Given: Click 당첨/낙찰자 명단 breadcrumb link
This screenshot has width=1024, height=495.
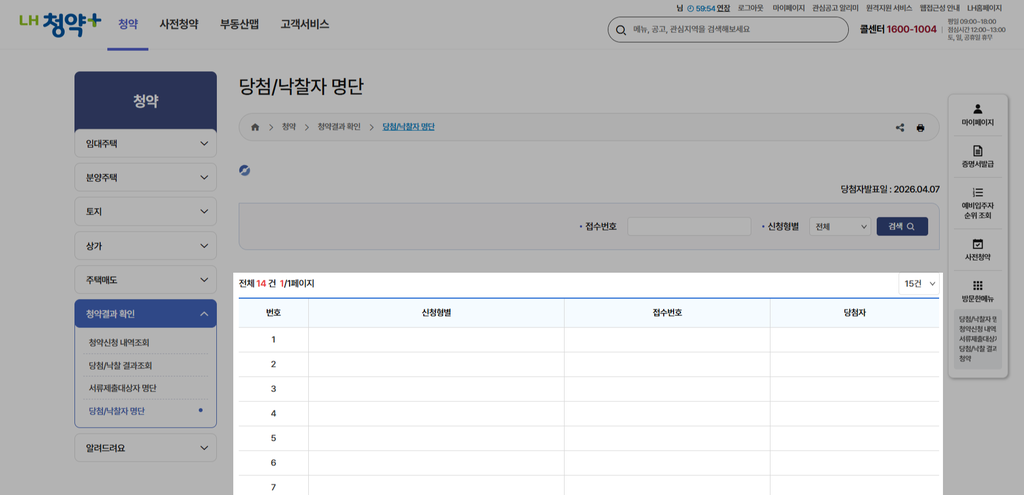Looking at the screenshot, I should tap(409, 127).
